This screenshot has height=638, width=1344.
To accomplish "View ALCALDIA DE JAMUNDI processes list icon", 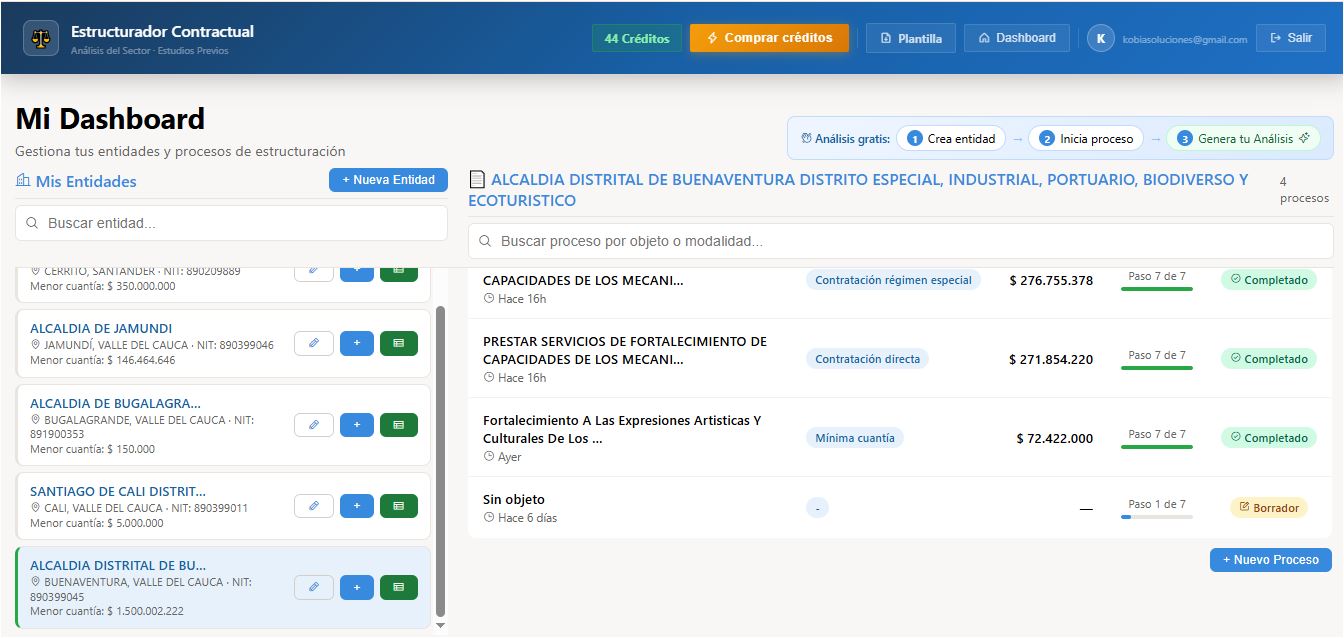I will (x=399, y=343).
